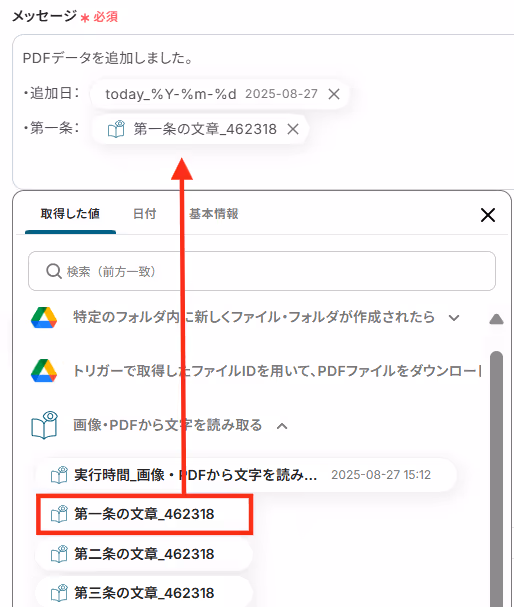The height and width of the screenshot is (607, 514).
Task: Click the 特定のフォルダ内に新しくファイル・フォルダが作成されたら label
Action: click(x=254, y=317)
